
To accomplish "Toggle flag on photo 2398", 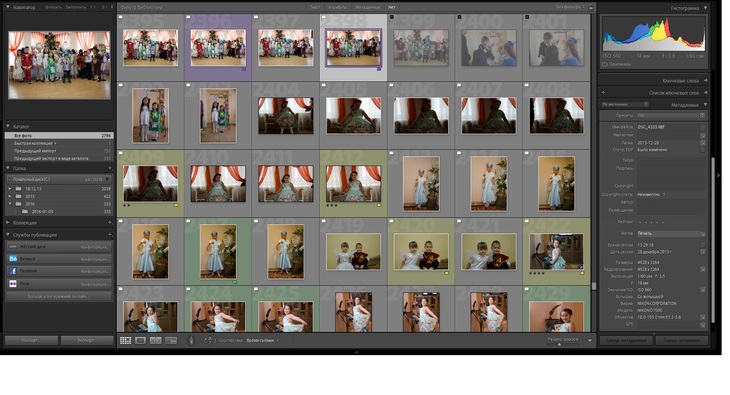I will coord(324,17).
